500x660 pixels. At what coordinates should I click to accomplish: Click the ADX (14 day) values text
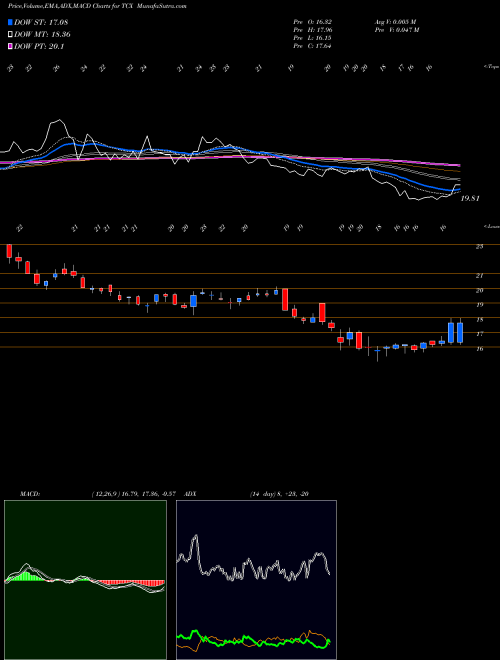tap(280, 494)
